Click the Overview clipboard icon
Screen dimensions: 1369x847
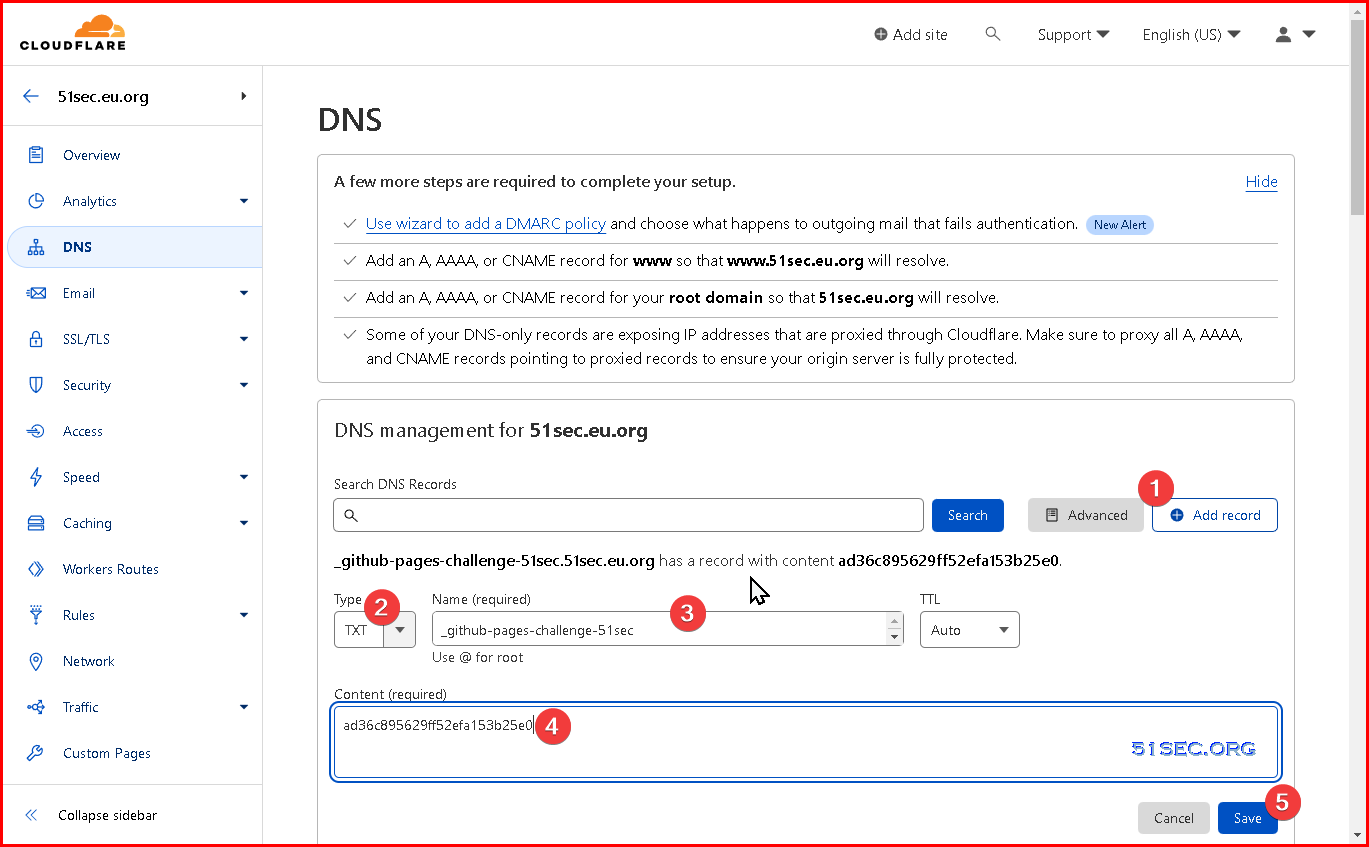tap(36, 155)
